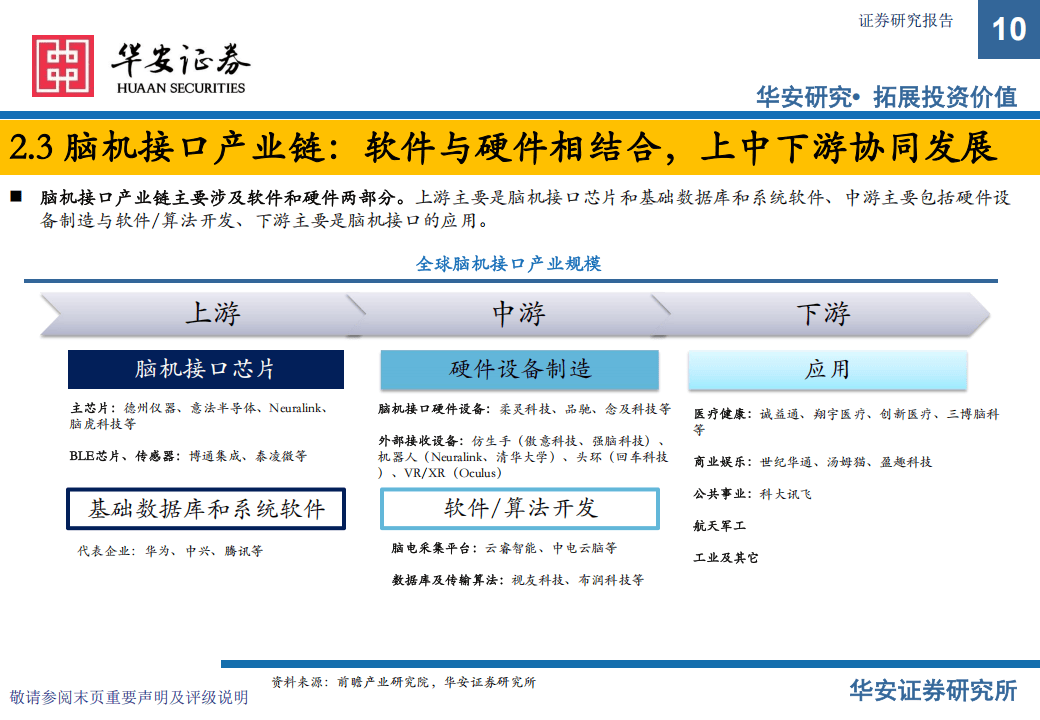Image resolution: width=1040 pixels, height=720 pixels.
Task: Click the '资料来源' source citation
Action: pos(403,682)
